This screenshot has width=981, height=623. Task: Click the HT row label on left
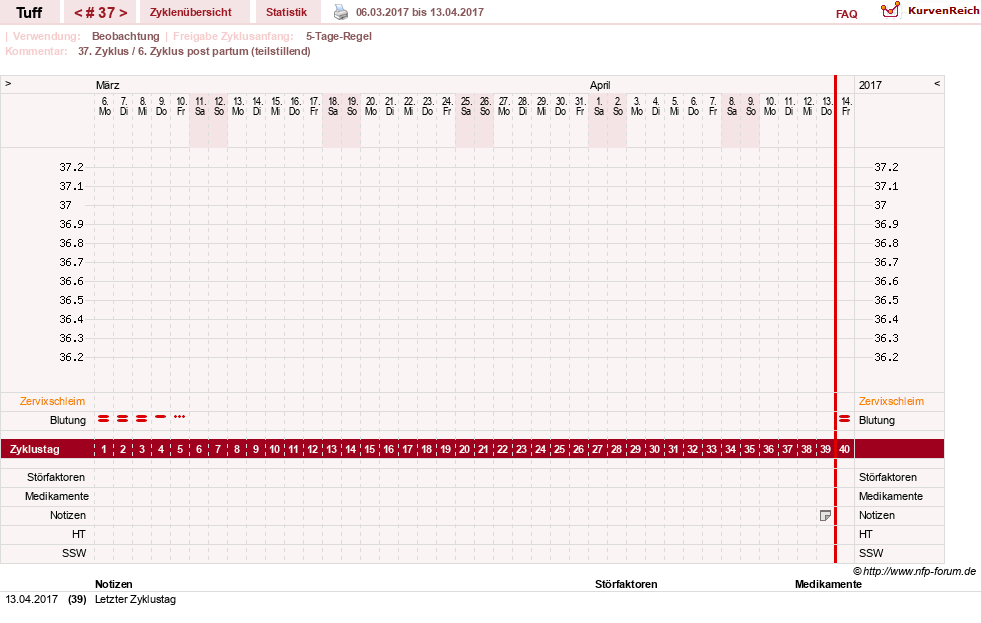click(x=78, y=534)
